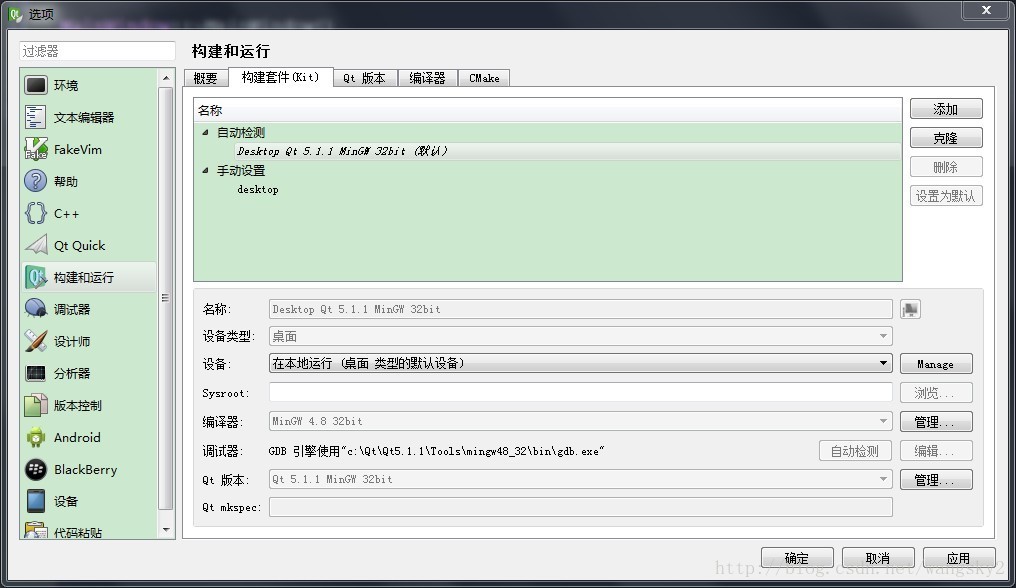1016x588 pixels.
Task: Switch to the 概要 tab
Action: coord(205,78)
